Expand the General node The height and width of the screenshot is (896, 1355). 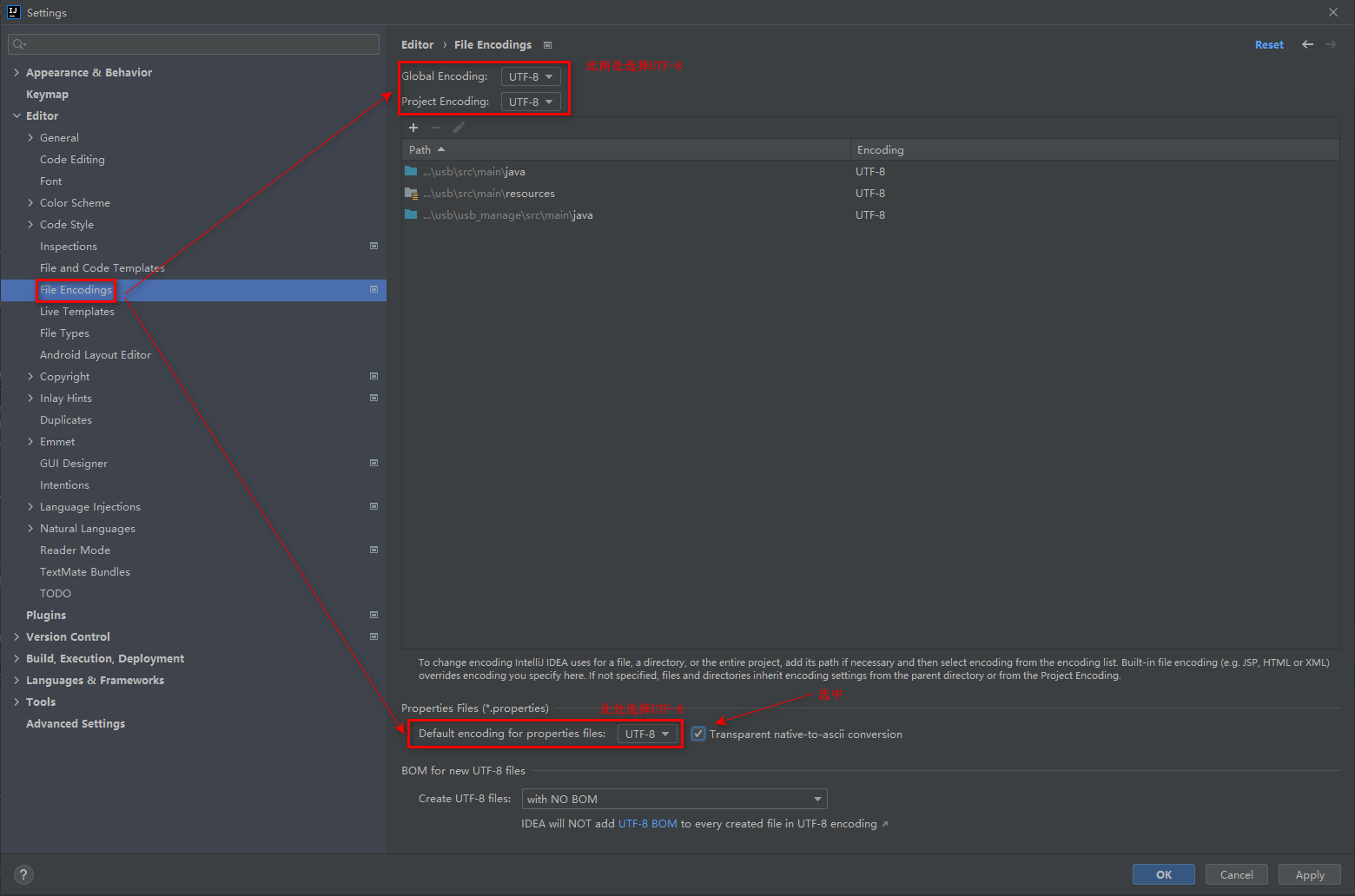[30, 137]
